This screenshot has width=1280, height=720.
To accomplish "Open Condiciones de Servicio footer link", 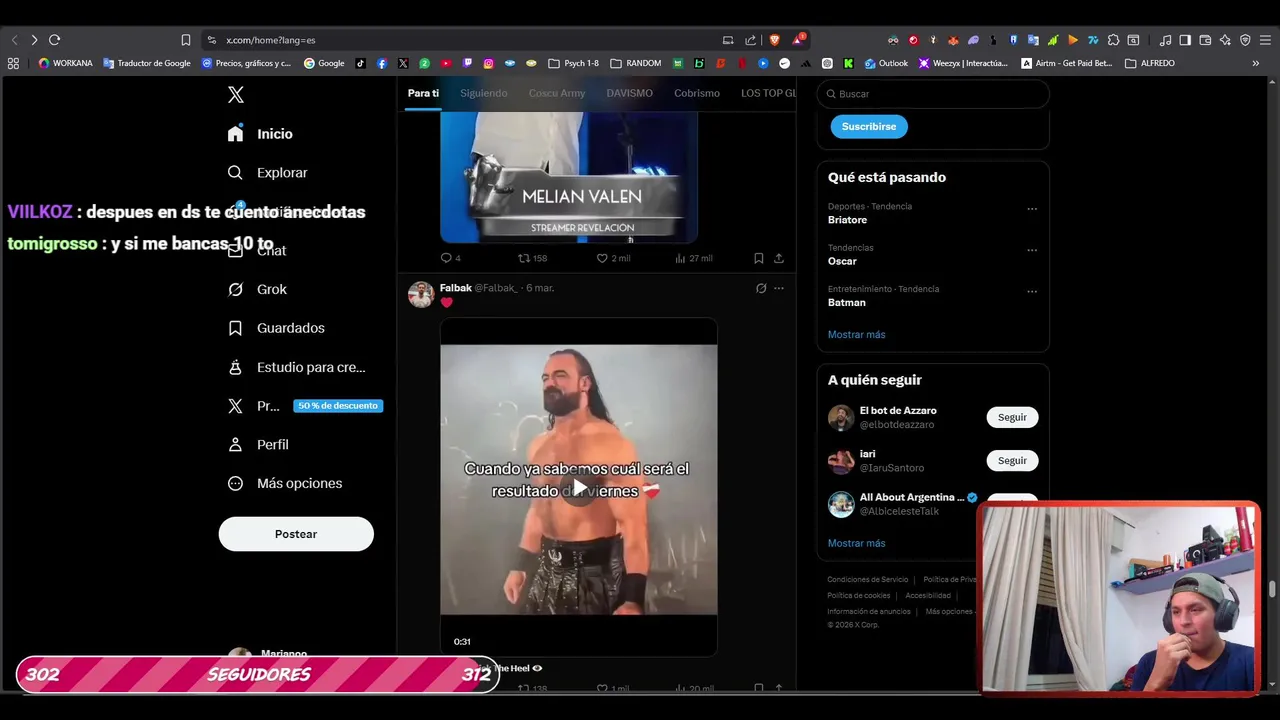I will 868,580.
